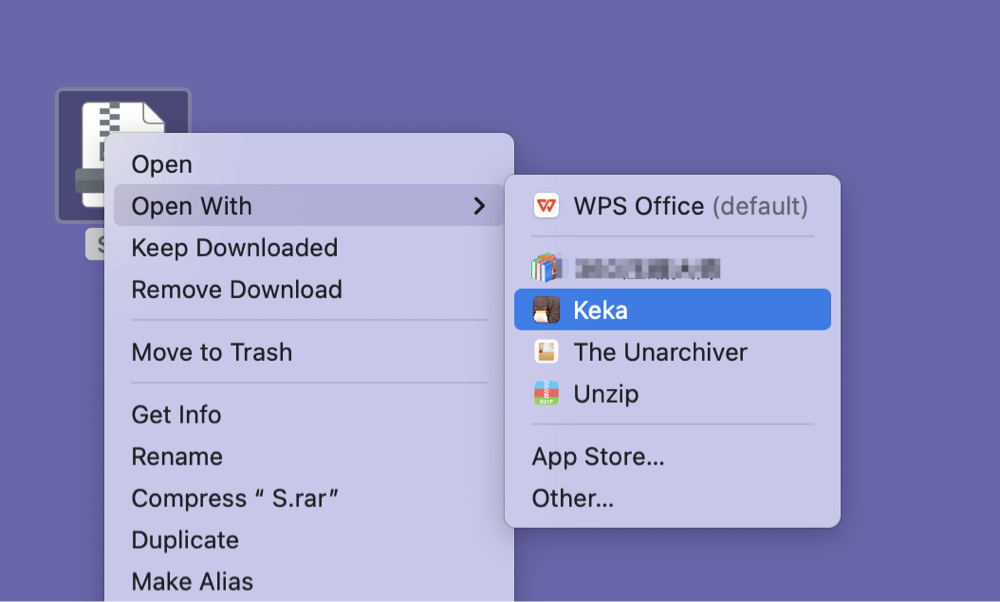Move the file to Trash
The width and height of the screenshot is (1000, 602).
[212, 351]
